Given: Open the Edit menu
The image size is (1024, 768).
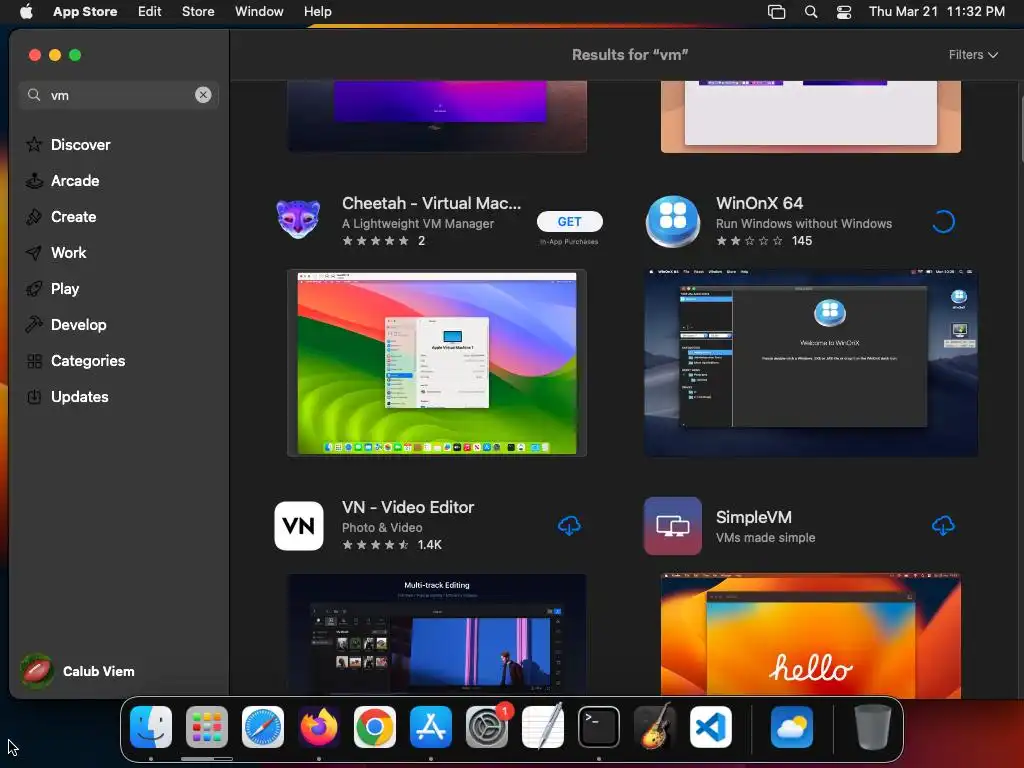Looking at the screenshot, I should [x=150, y=12].
